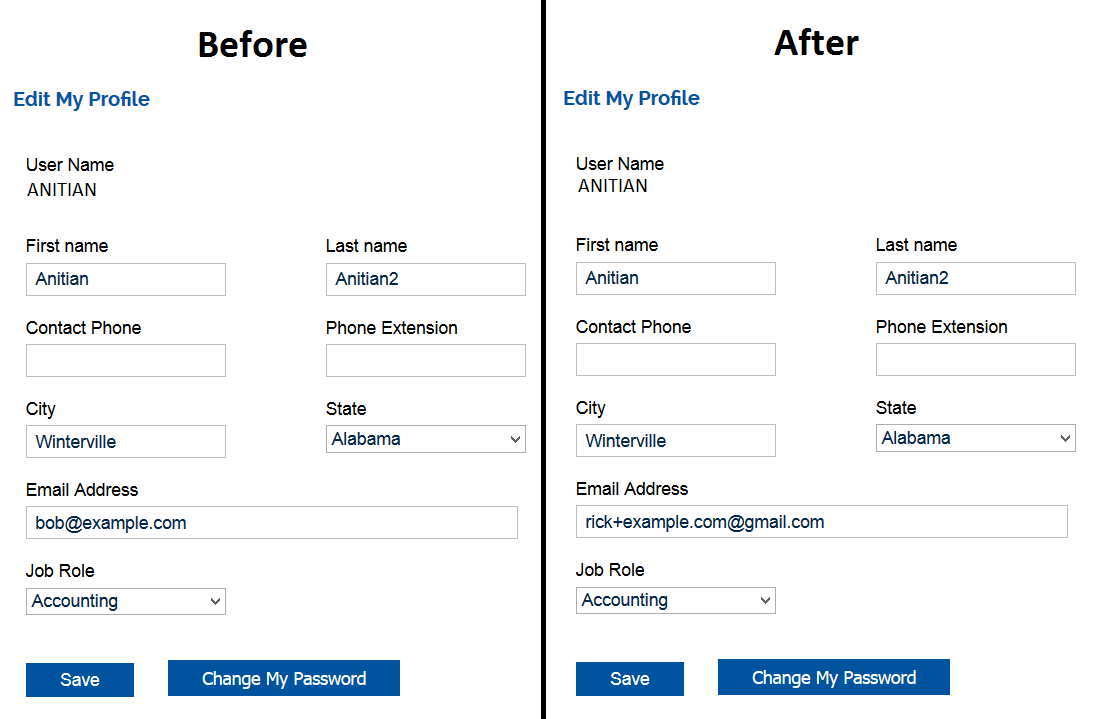Select empty Contact Phone field in After panel
This screenshot has width=1100, height=719.
pyautogui.click(x=675, y=360)
